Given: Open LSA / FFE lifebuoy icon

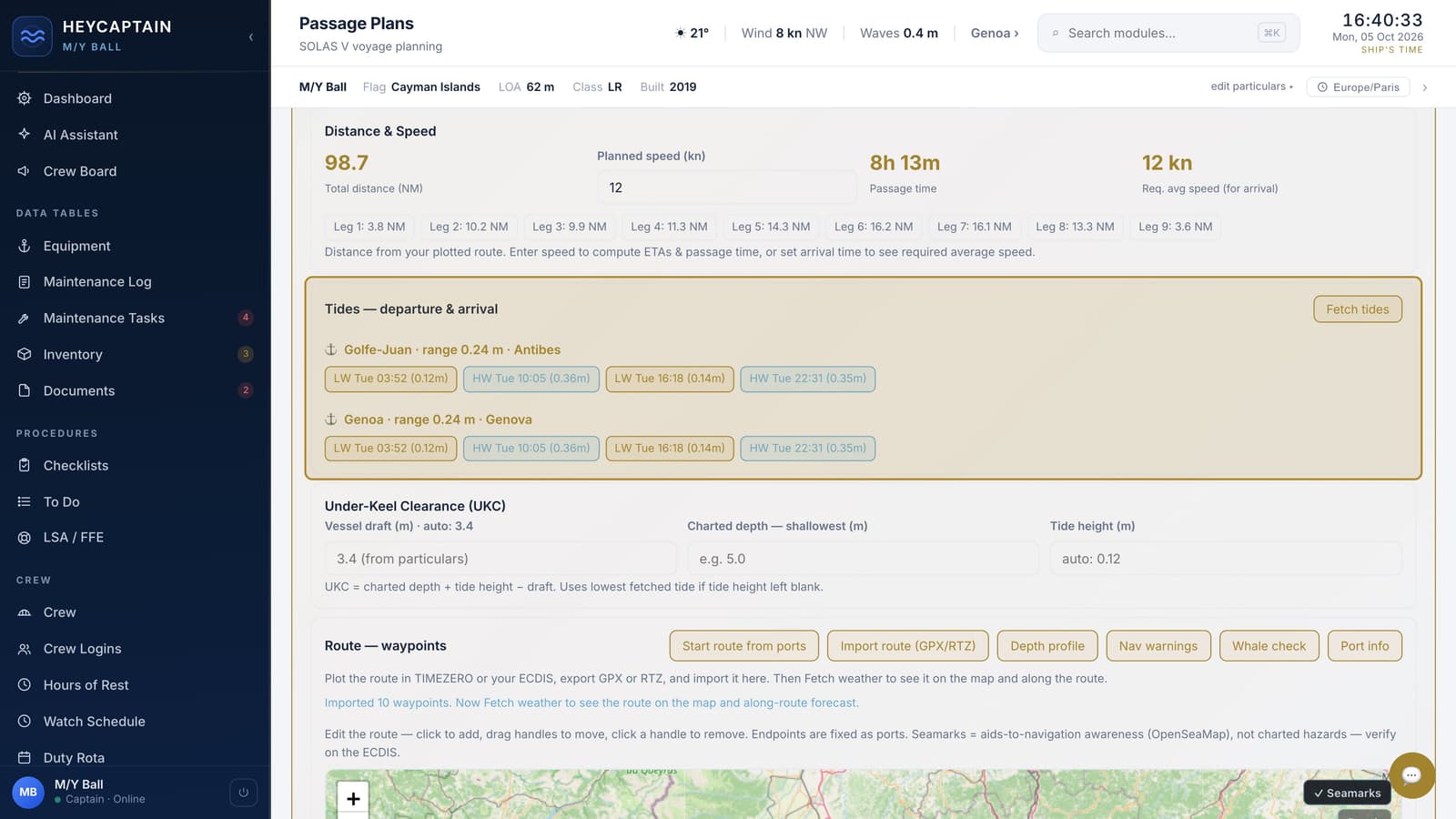Looking at the screenshot, I should (25, 538).
